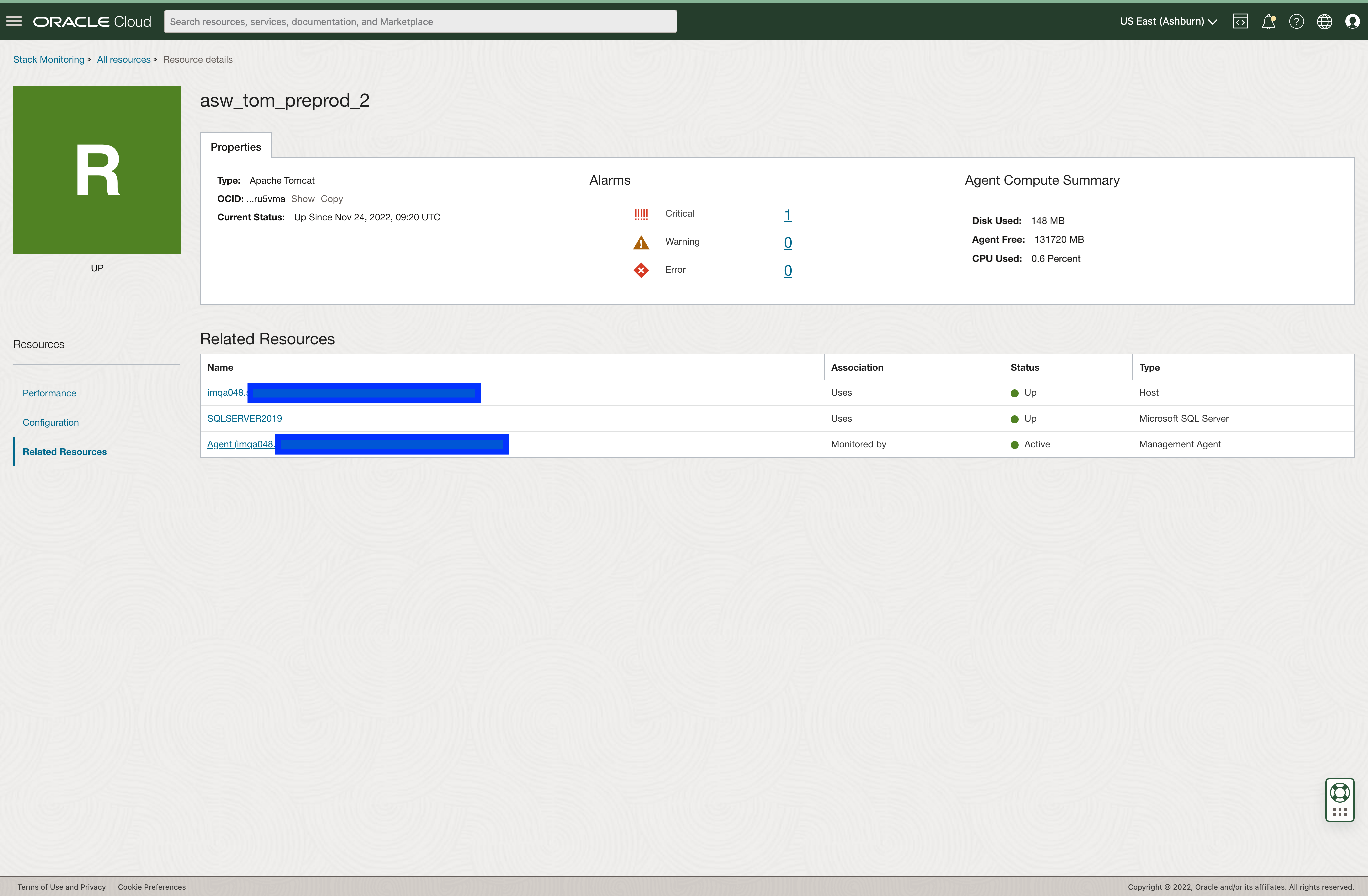Open Configuration in the Resources menu
Viewport: 1368px width, 896px height.
51,422
